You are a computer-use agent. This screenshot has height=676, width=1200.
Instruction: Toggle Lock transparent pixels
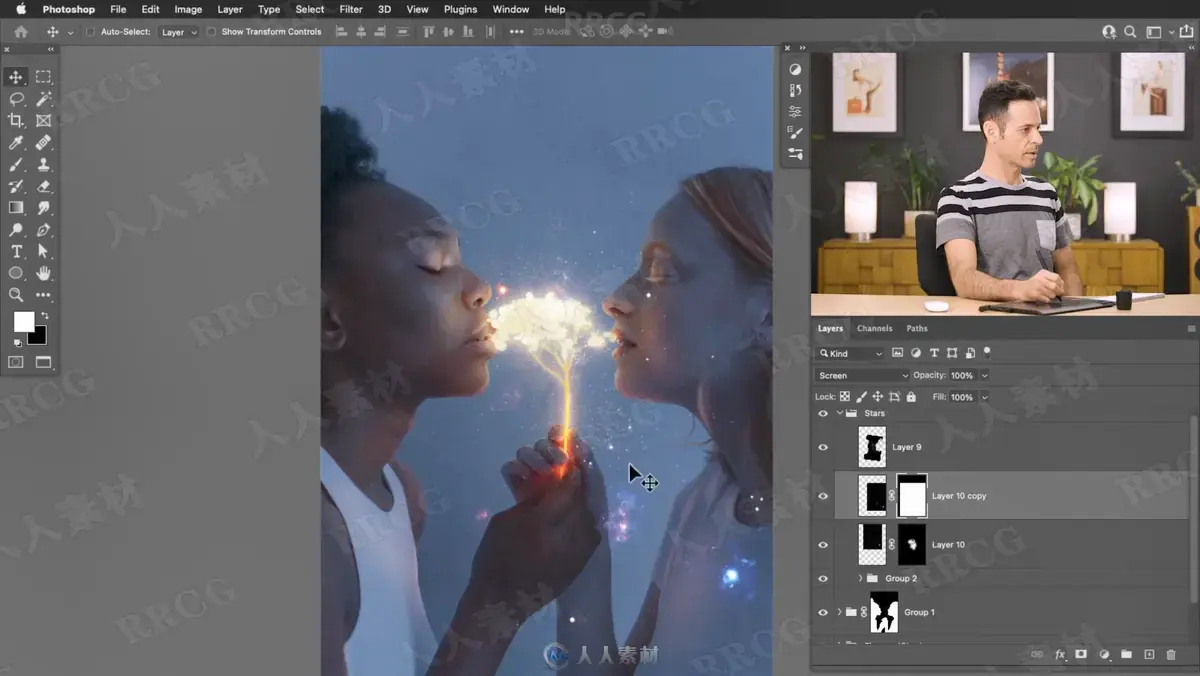pyautogui.click(x=845, y=397)
